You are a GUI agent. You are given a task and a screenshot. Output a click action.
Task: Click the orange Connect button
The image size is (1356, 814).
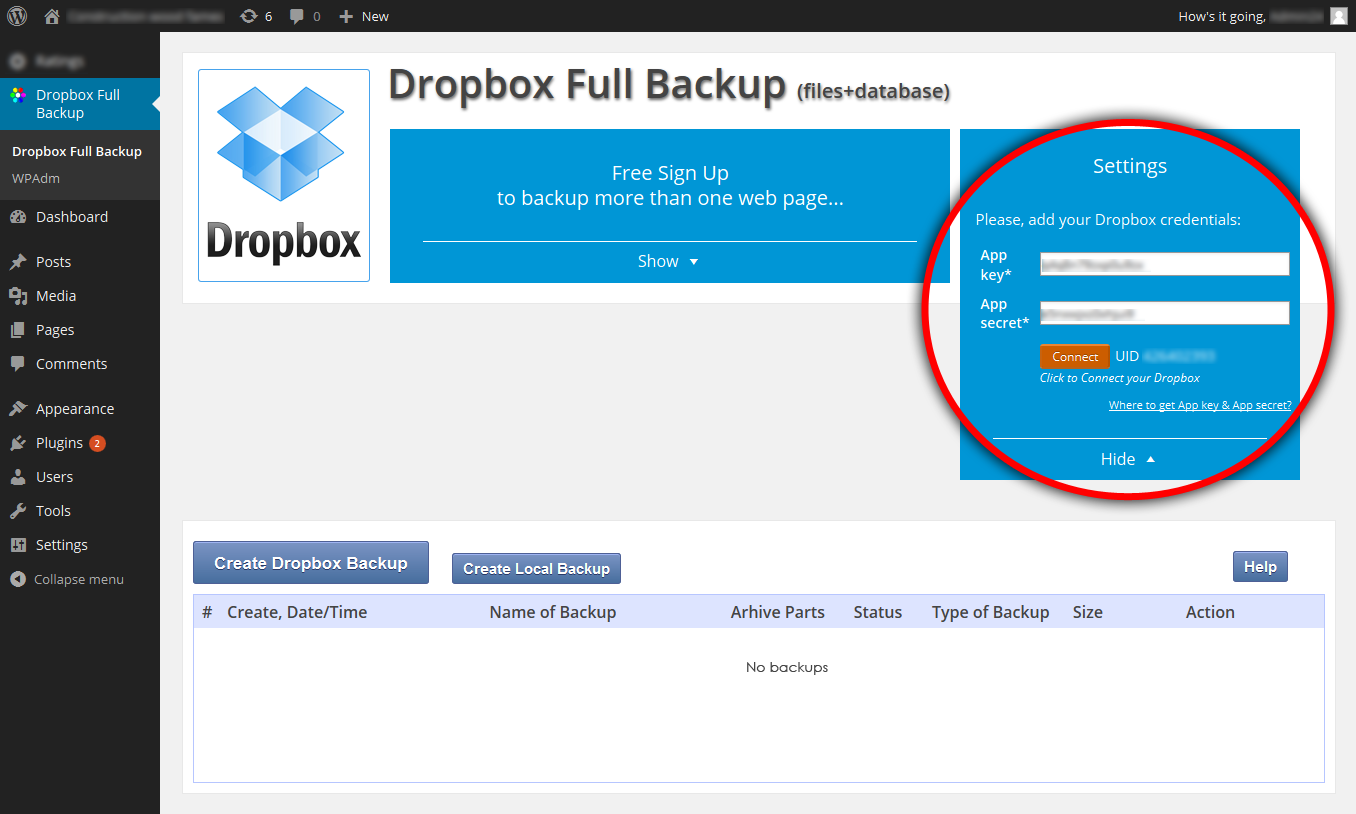click(1075, 357)
